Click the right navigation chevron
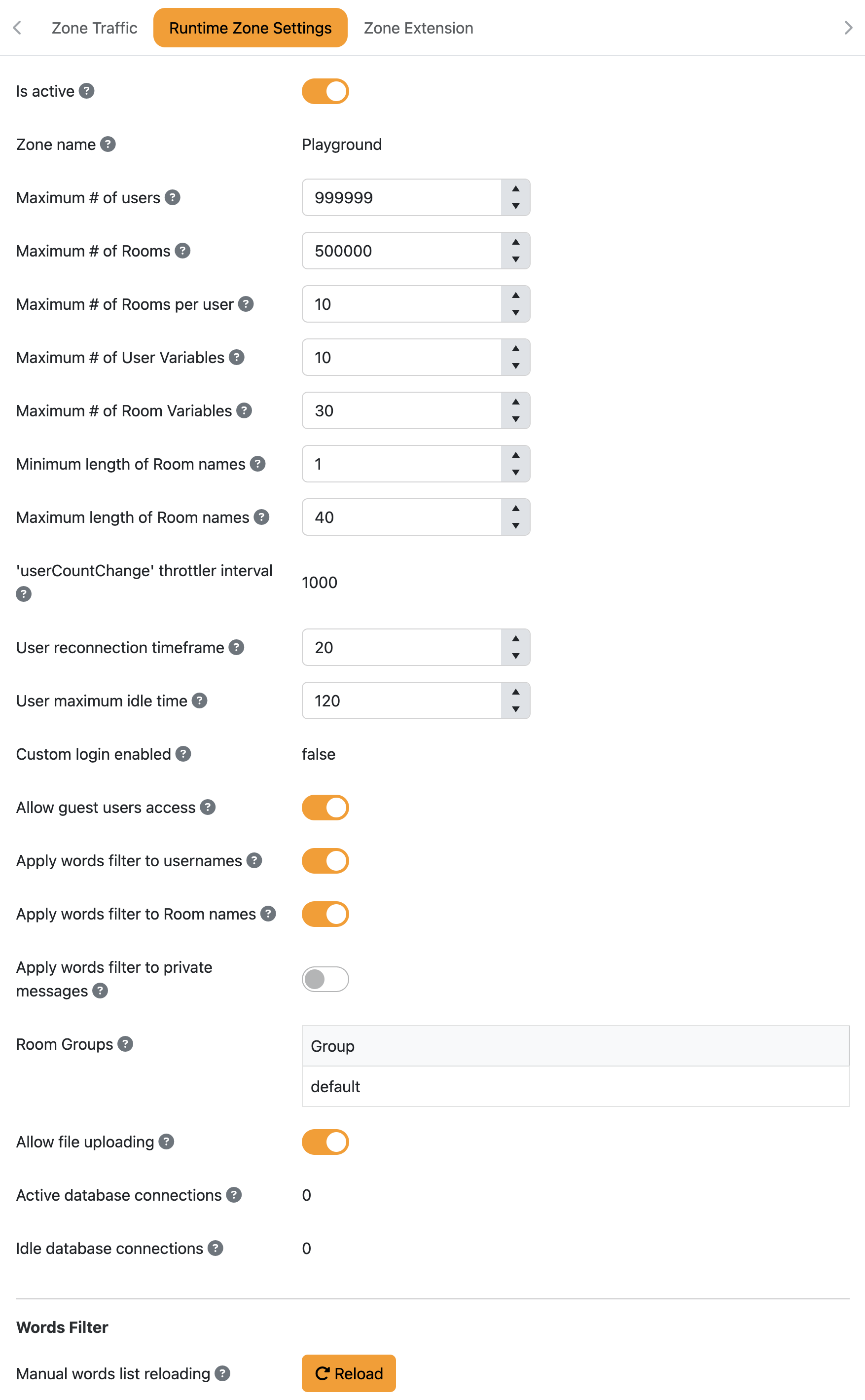The width and height of the screenshot is (865, 1400). pyautogui.click(x=848, y=28)
